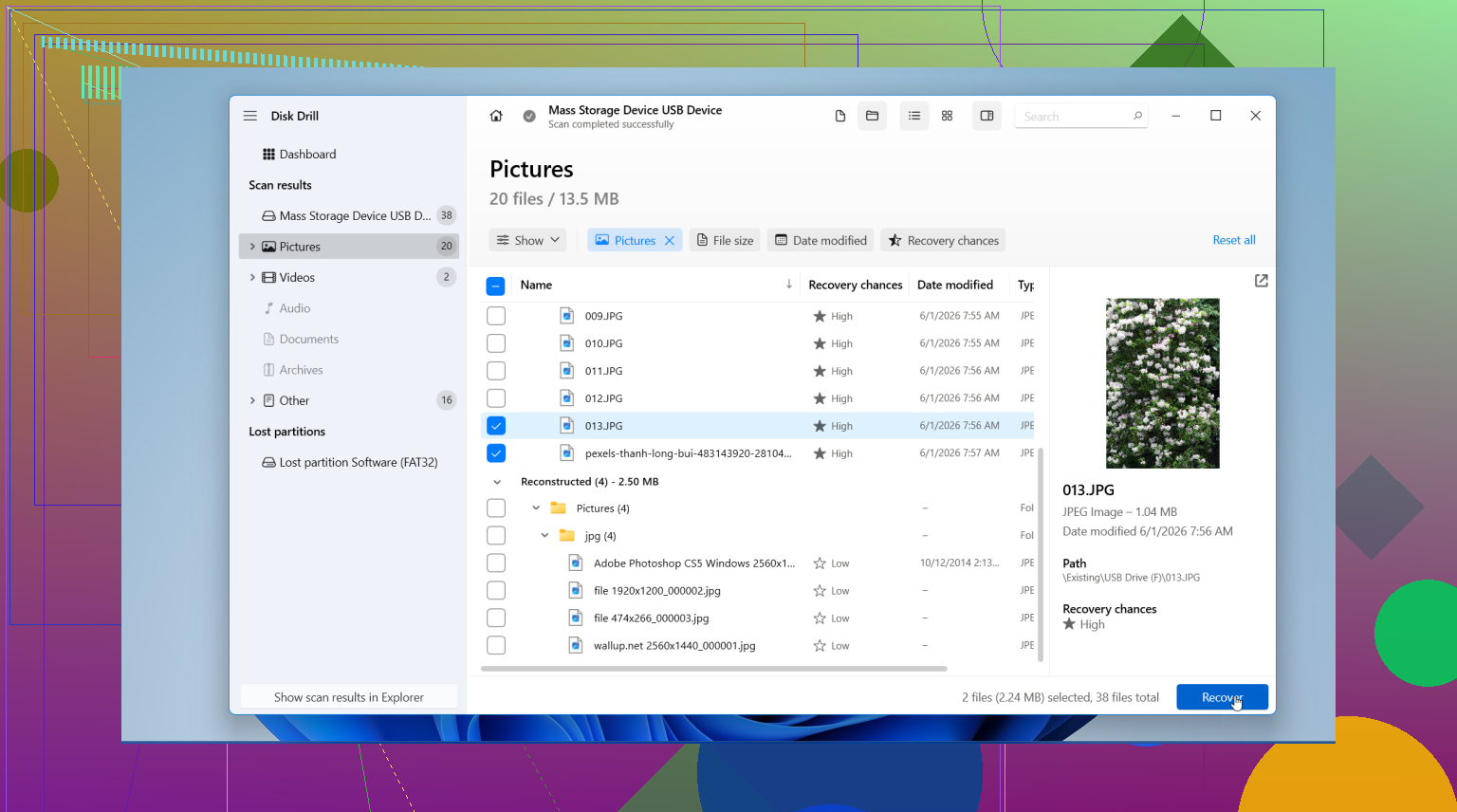Click the 009.JPG file icon
This screenshot has height=812, width=1457.
click(566, 316)
